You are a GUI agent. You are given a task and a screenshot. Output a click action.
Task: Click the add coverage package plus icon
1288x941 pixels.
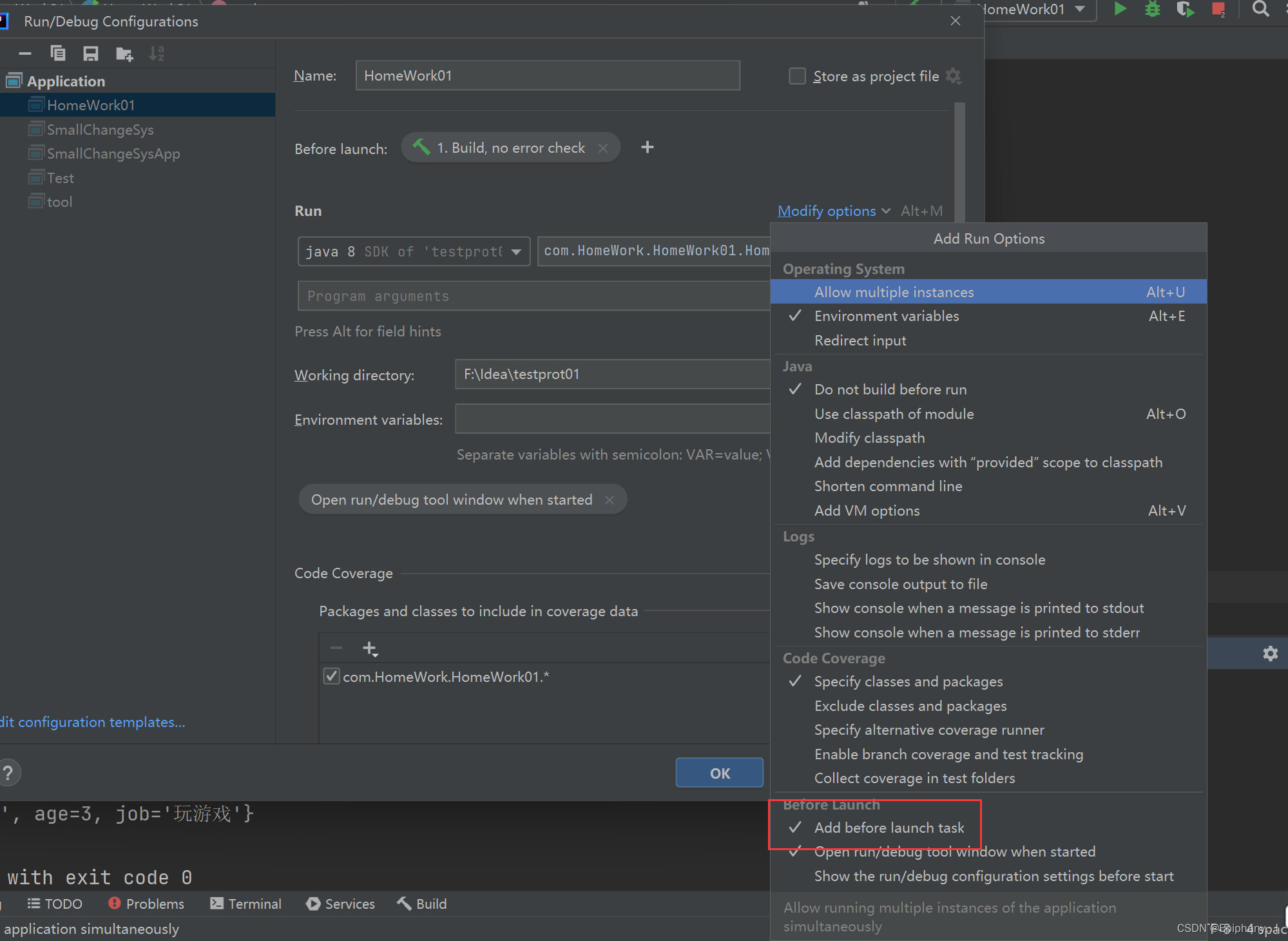(x=370, y=648)
